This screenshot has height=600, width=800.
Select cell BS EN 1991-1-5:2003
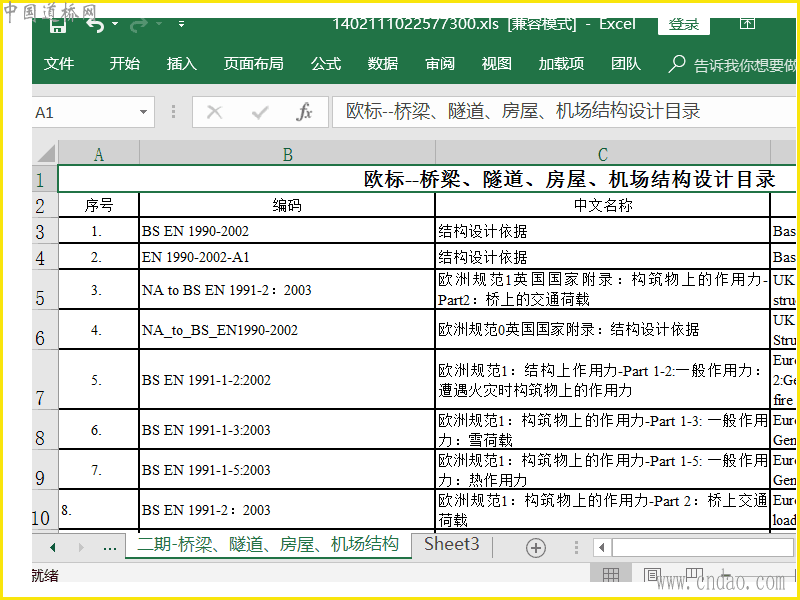[x=287, y=469]
